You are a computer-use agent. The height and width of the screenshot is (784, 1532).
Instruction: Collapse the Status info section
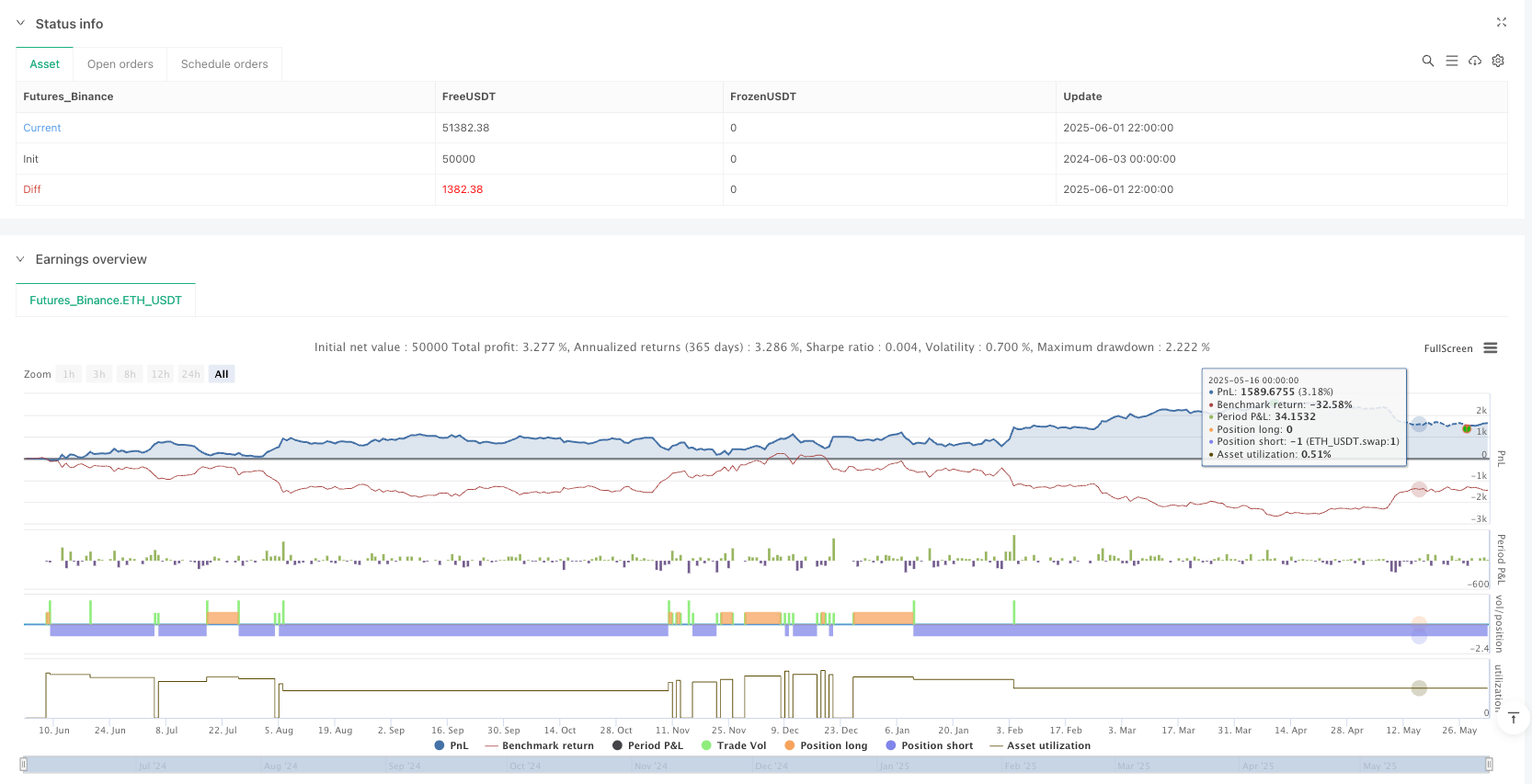21,24
